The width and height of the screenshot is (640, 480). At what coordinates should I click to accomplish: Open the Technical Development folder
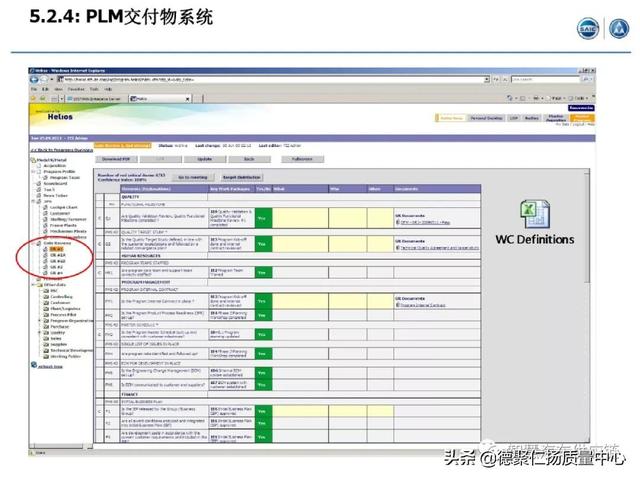tap(71, 351)
